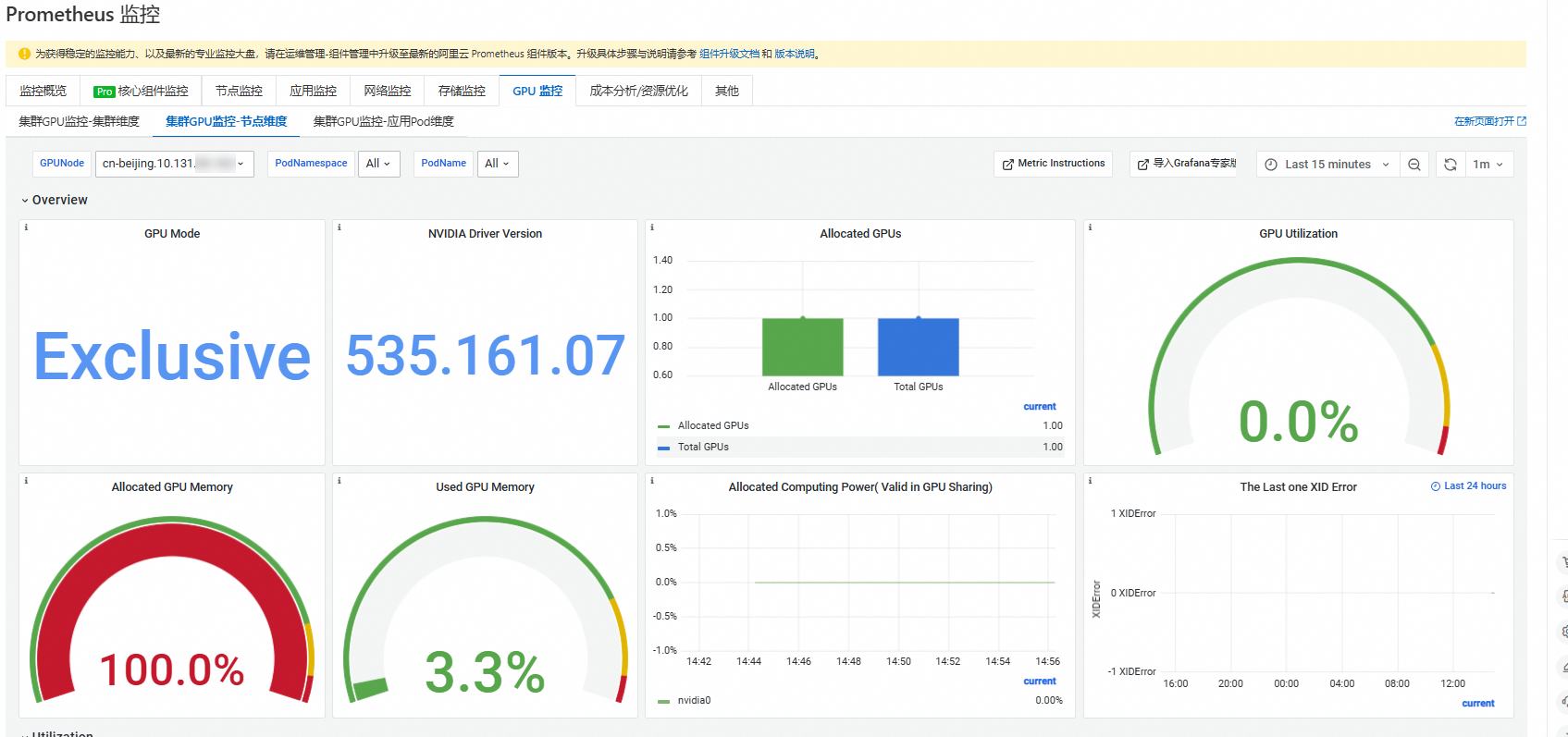The width and height of the screenshot is (1568, 737).
Task: Toggle Allocated GPUs series in legend
Action: (712, 426)
